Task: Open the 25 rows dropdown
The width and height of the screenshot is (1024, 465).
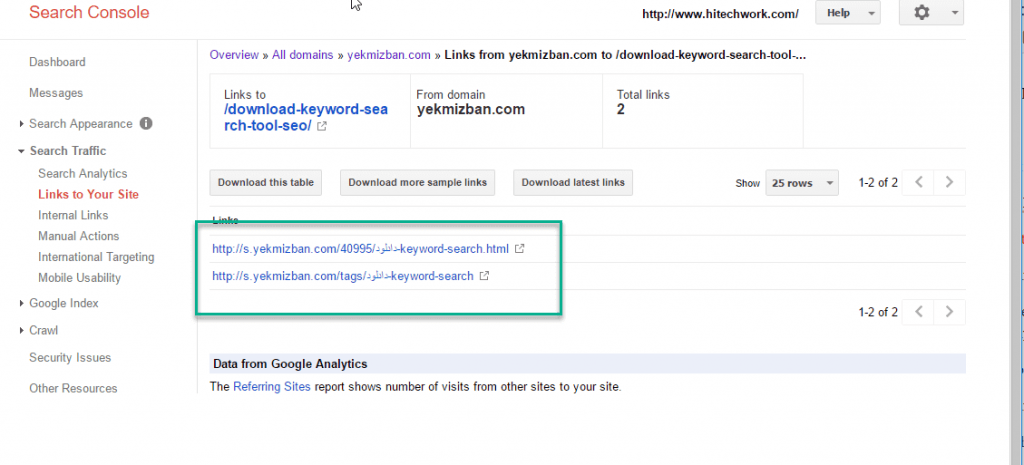Action: click(x=802, y=184)
